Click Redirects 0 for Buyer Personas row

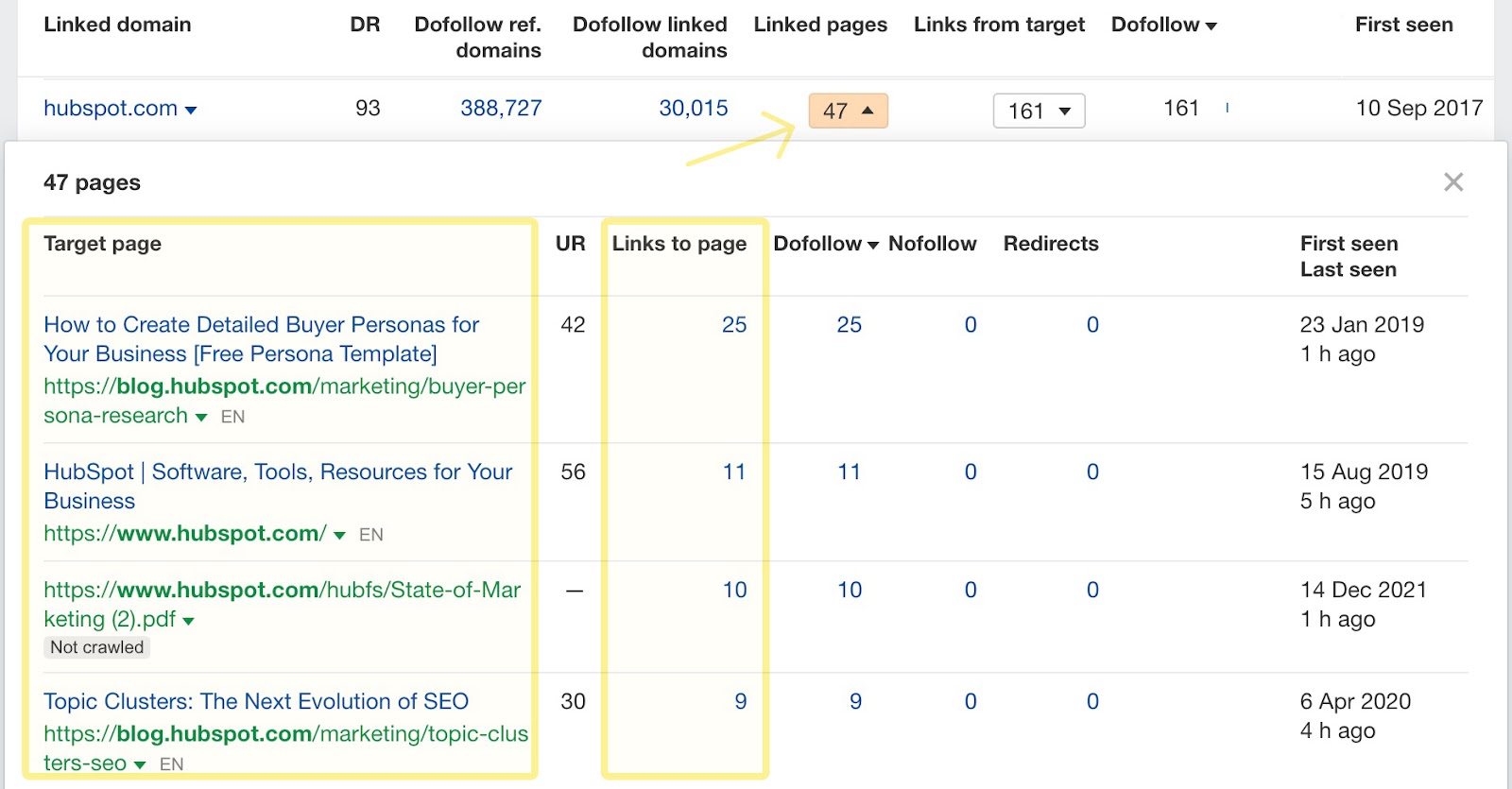1092,324
